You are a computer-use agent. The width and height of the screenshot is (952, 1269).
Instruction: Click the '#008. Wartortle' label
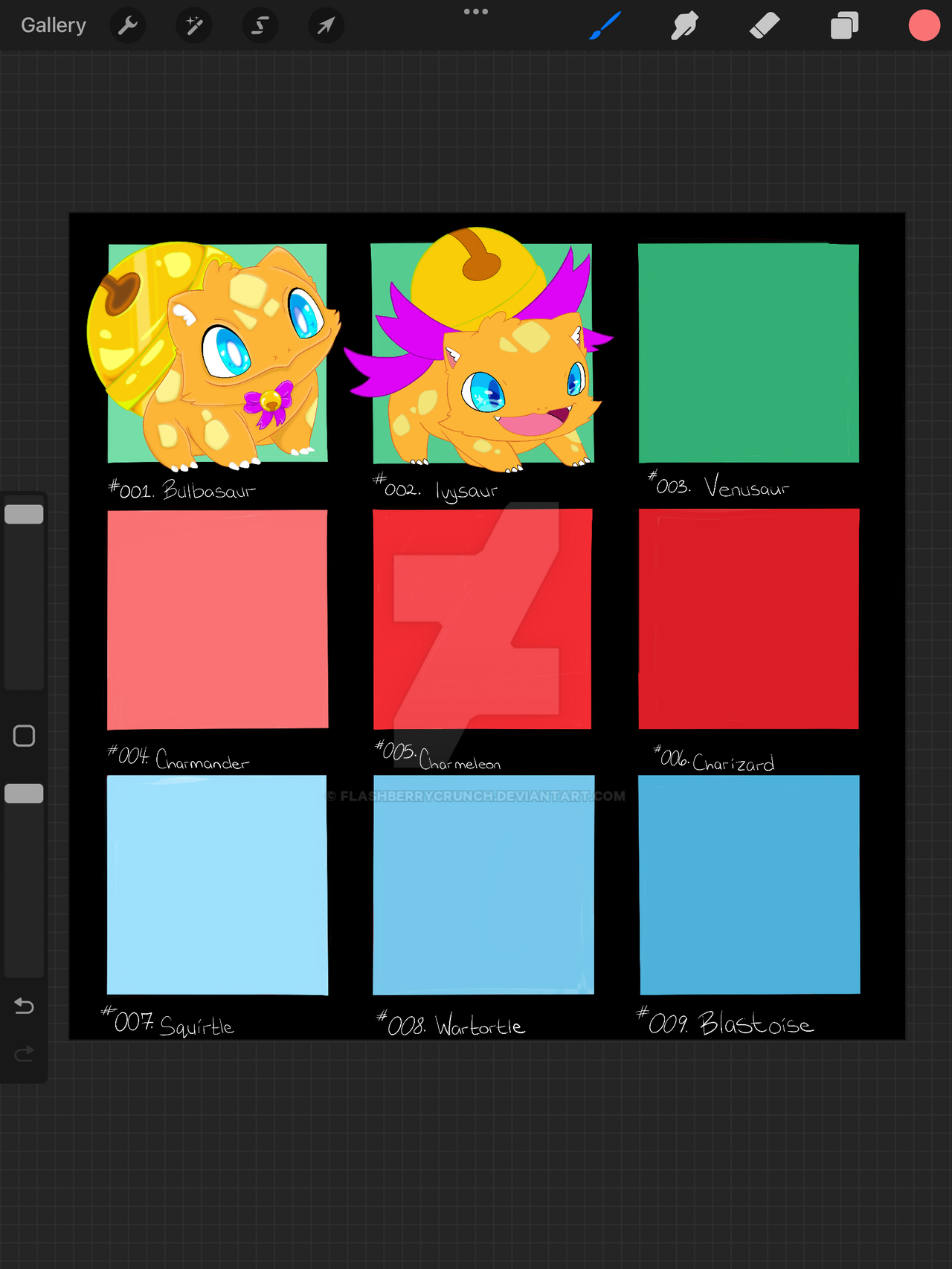click(x=451, y=1024)
